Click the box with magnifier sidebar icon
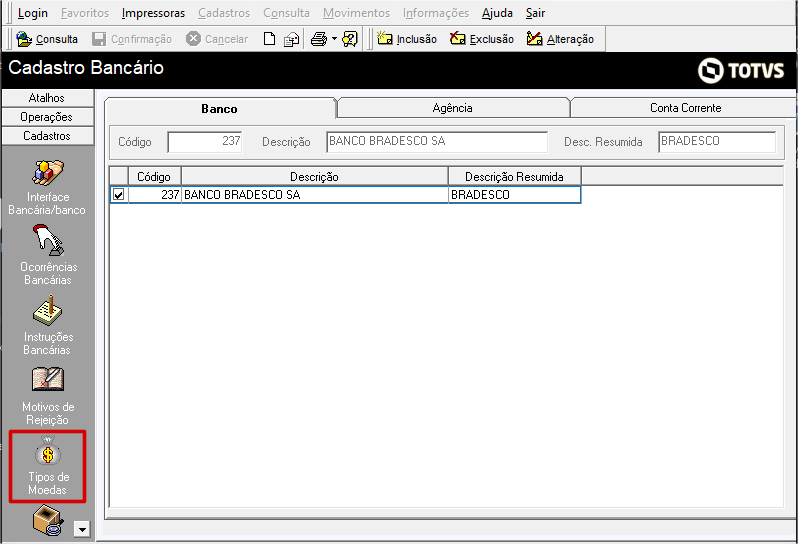 pyautogui.click(x=47, y=521)
